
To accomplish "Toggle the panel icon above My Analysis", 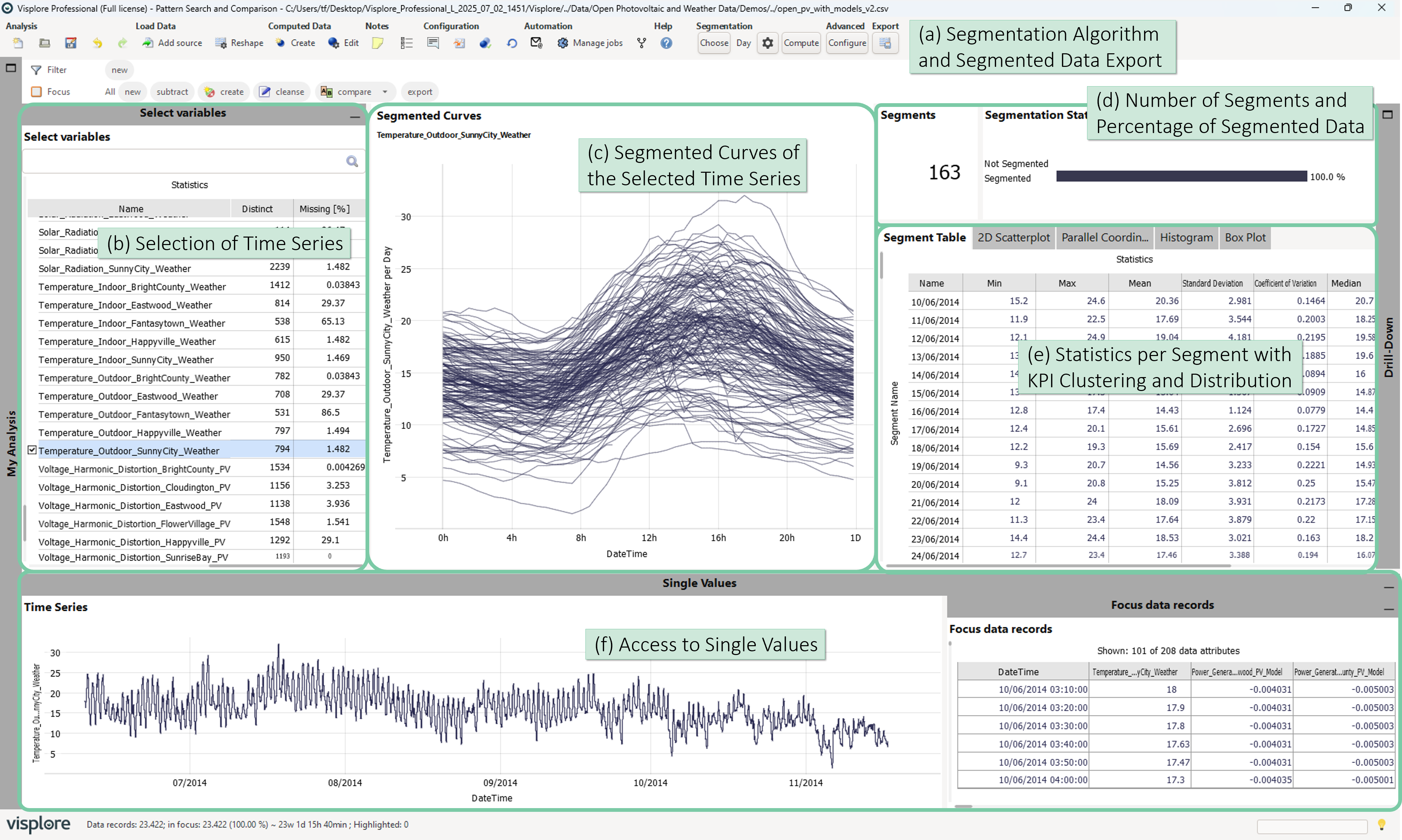I will click(11, 68).
